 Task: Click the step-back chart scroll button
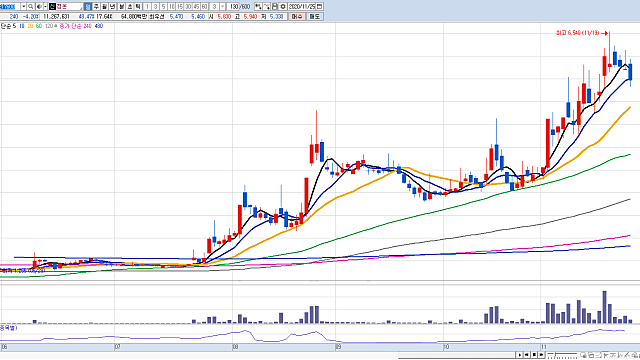(x=527, y=355)
